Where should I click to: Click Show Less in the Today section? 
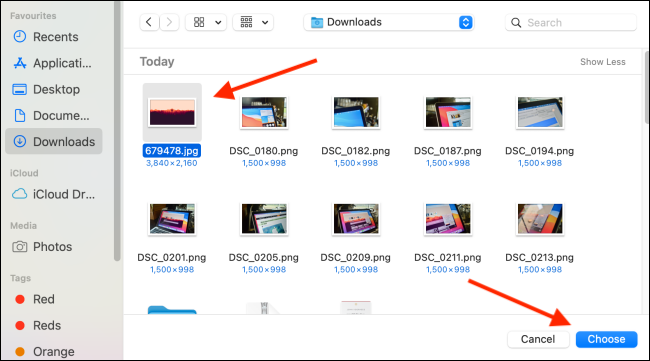[x=603, y=62]
